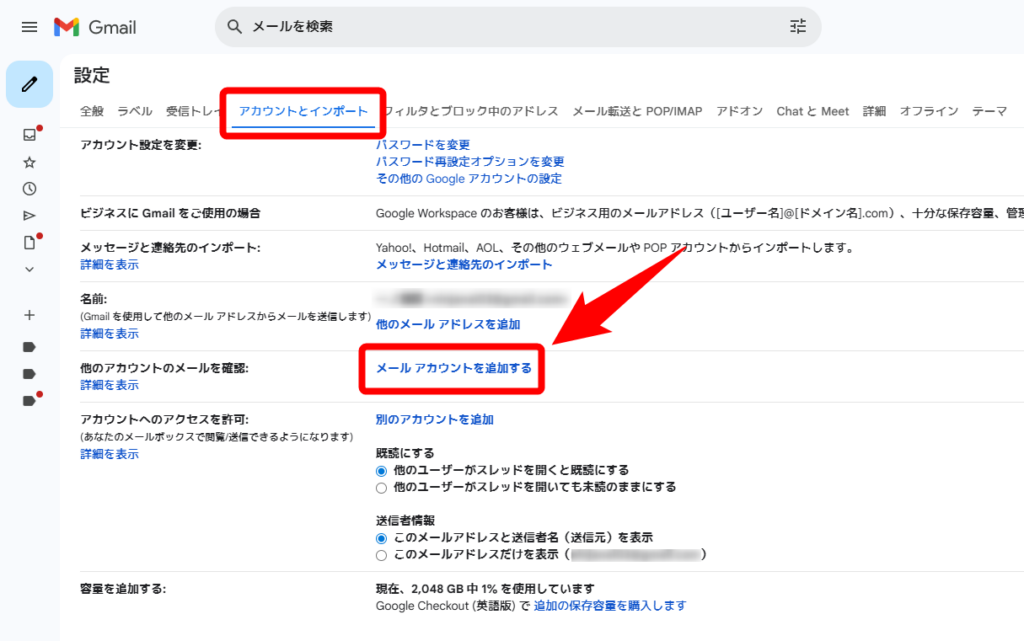Click the plus icon to create label
This screenshot has width=1024, height=641.
point(29,315)
